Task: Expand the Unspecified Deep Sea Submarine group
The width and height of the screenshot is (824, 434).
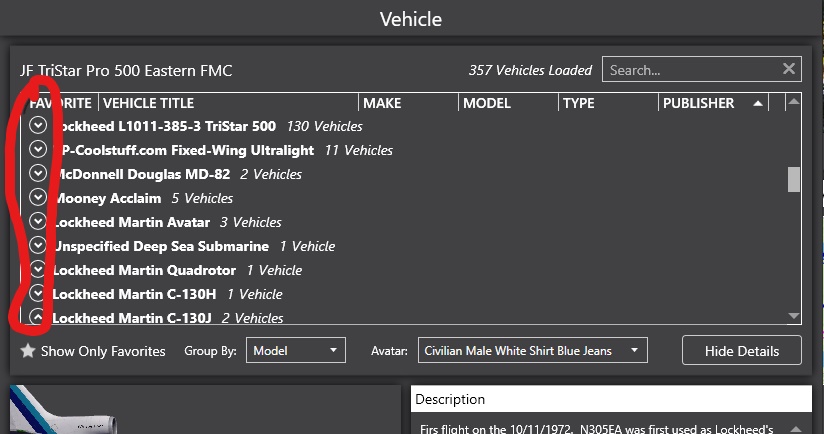Action: pyautogui.click(x=38, y=245)
